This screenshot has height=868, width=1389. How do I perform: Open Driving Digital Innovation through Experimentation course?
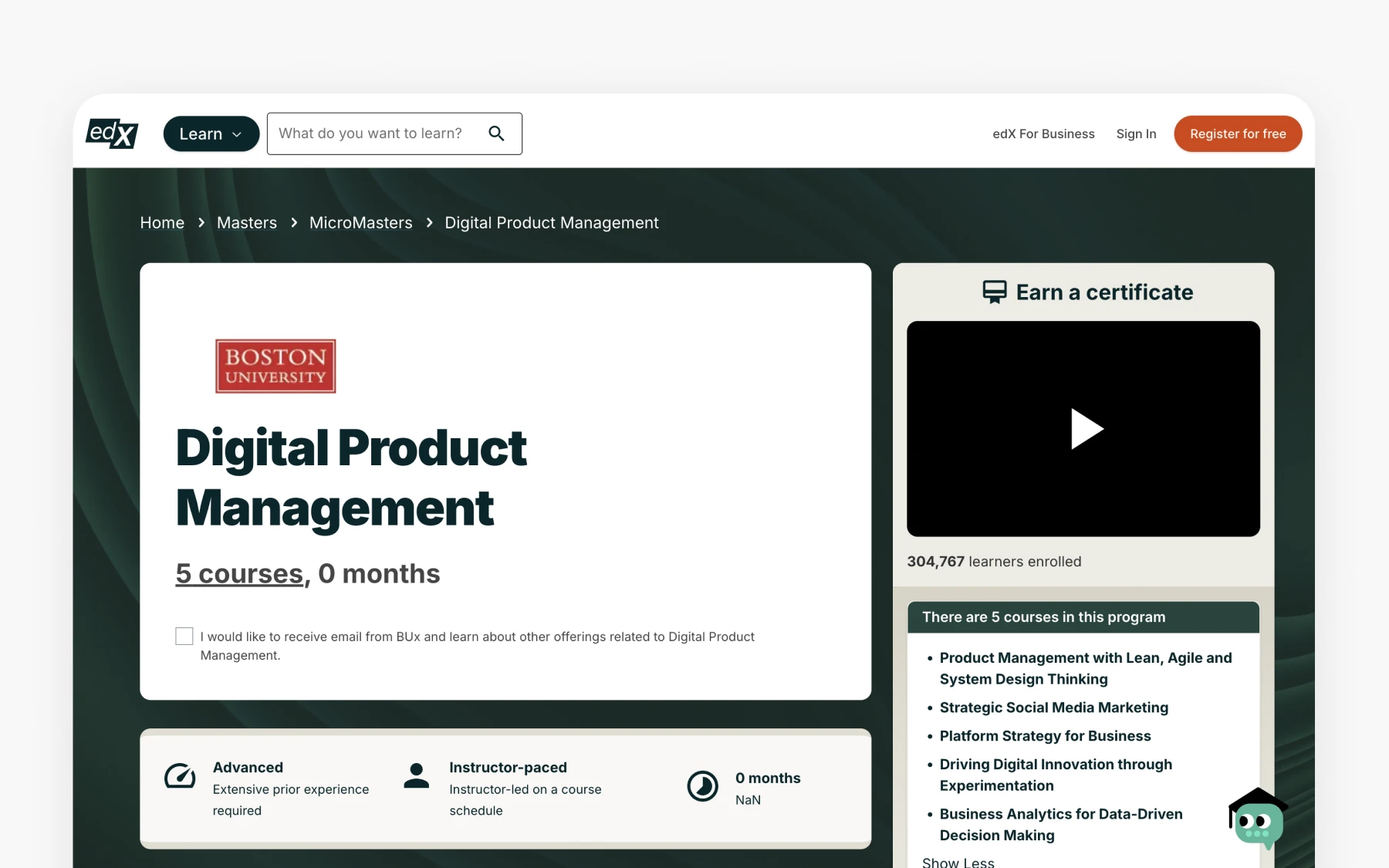click(1056, 775)
